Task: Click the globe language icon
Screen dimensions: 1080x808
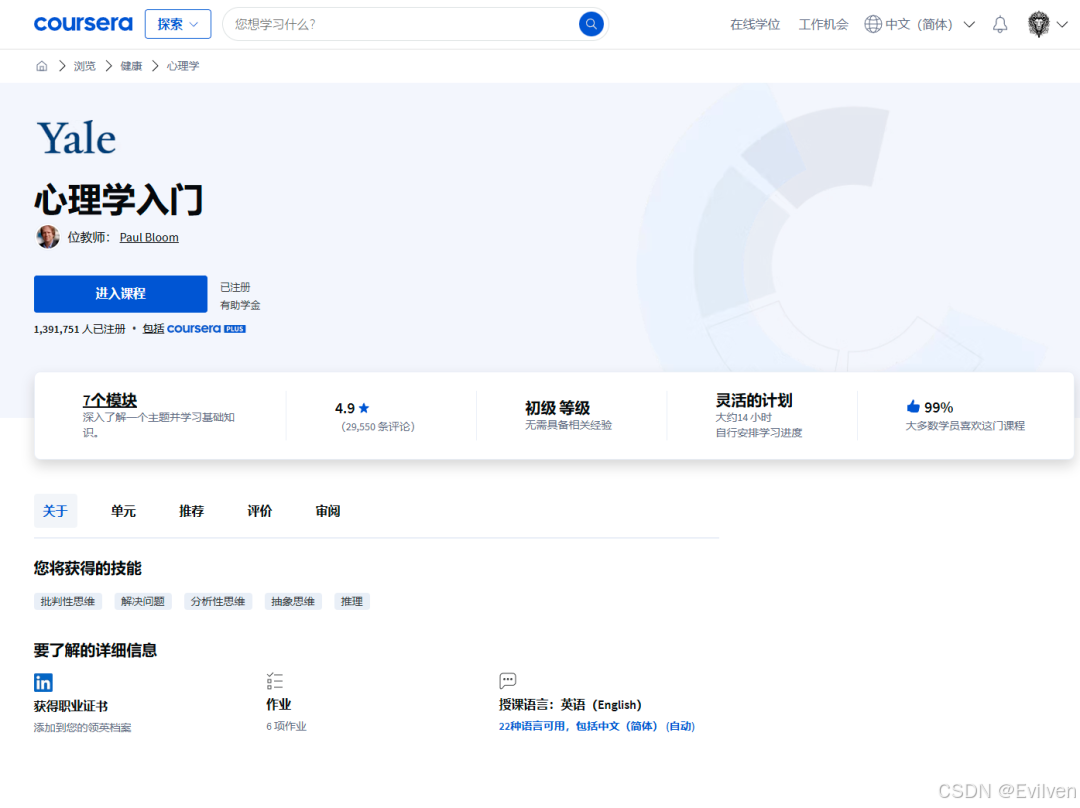Action: (x=873, y=24)
